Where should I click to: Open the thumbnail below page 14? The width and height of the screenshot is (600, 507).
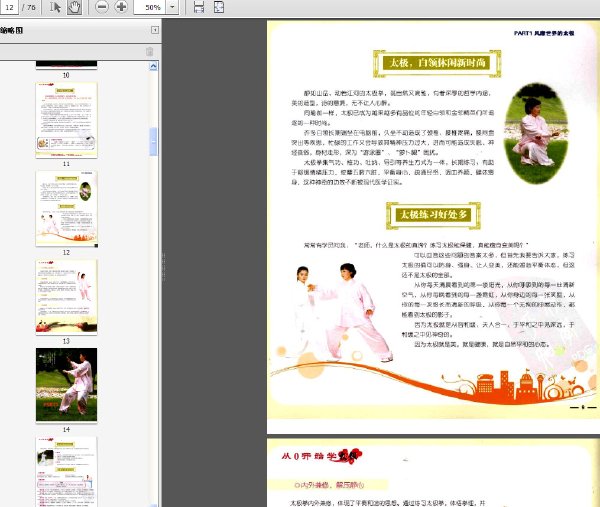click(67, 472)
